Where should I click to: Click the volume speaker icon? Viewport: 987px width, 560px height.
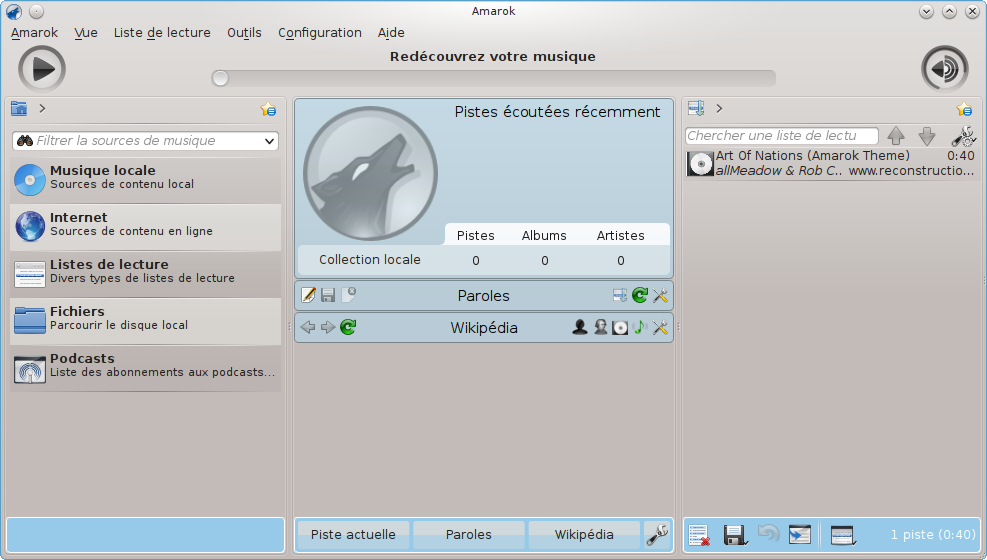pyautogui.click(x=944, y=69)
